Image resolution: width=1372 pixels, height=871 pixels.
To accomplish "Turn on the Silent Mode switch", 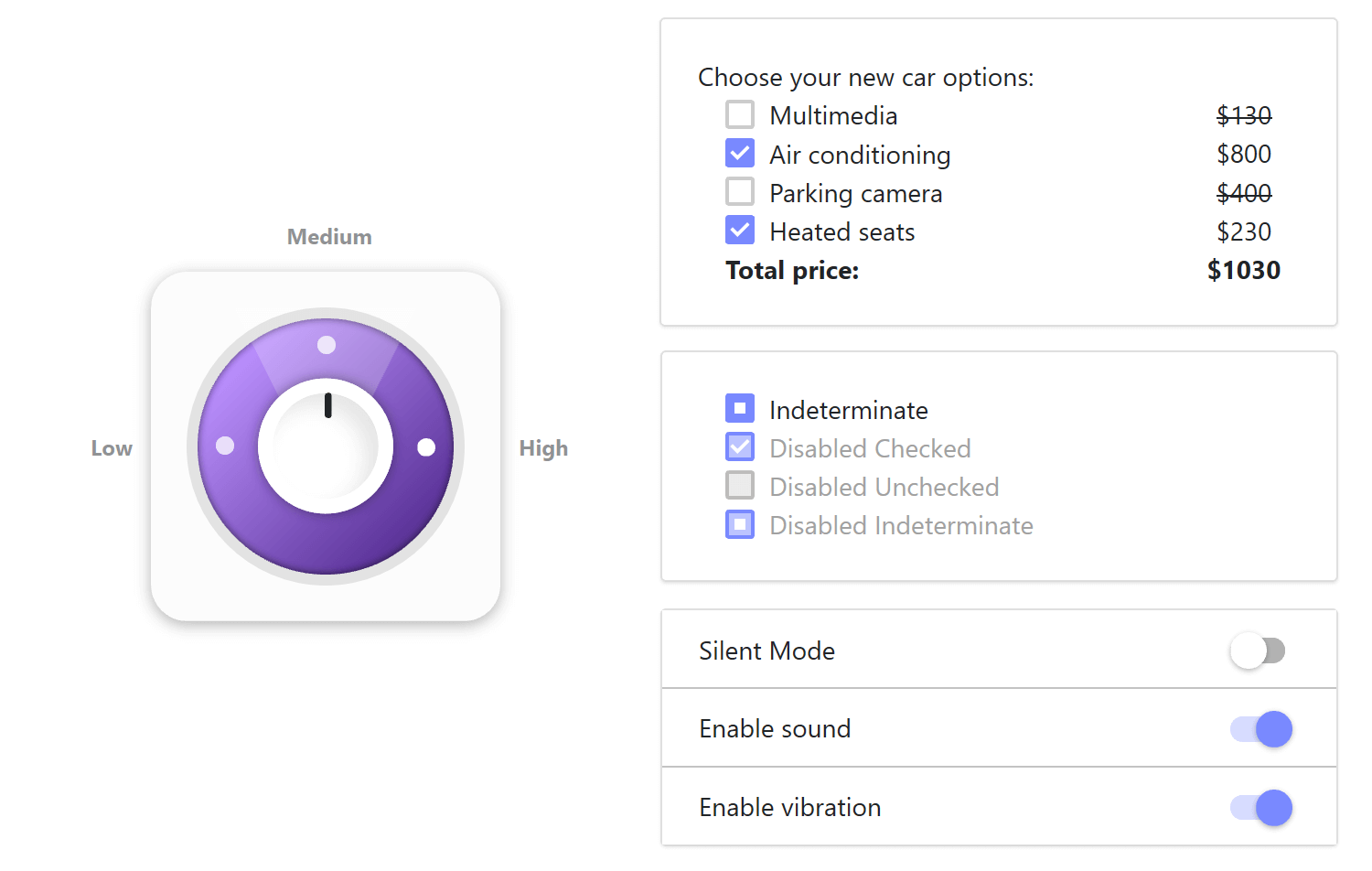I will click(1259, 651).
